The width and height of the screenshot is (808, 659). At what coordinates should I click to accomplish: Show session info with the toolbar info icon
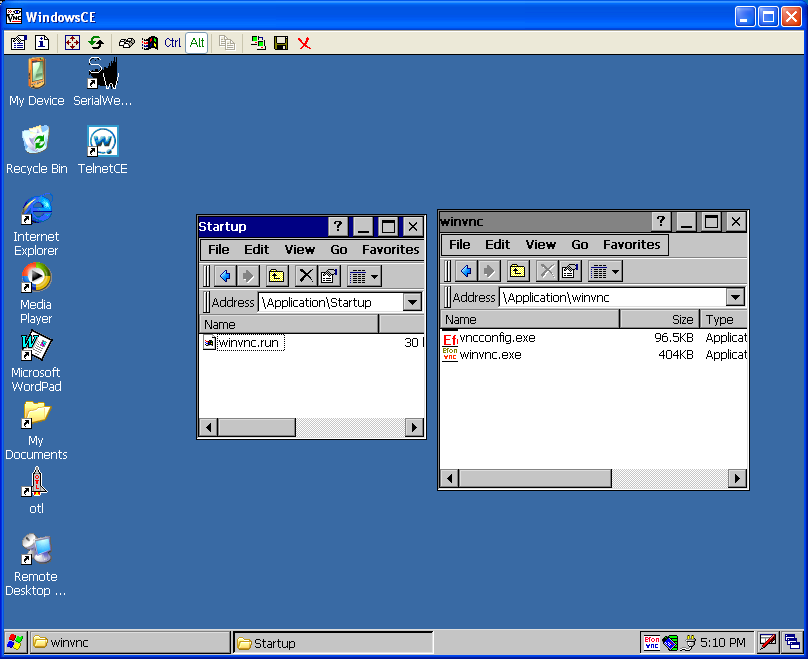(41, 42)
